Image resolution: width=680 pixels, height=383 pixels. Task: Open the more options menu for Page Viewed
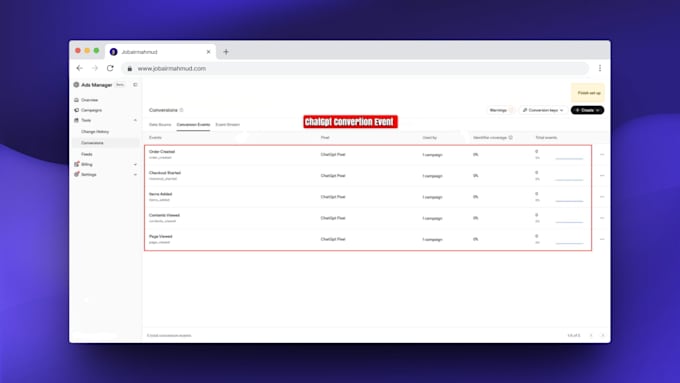pyautogui.click(x=602, y=239)
